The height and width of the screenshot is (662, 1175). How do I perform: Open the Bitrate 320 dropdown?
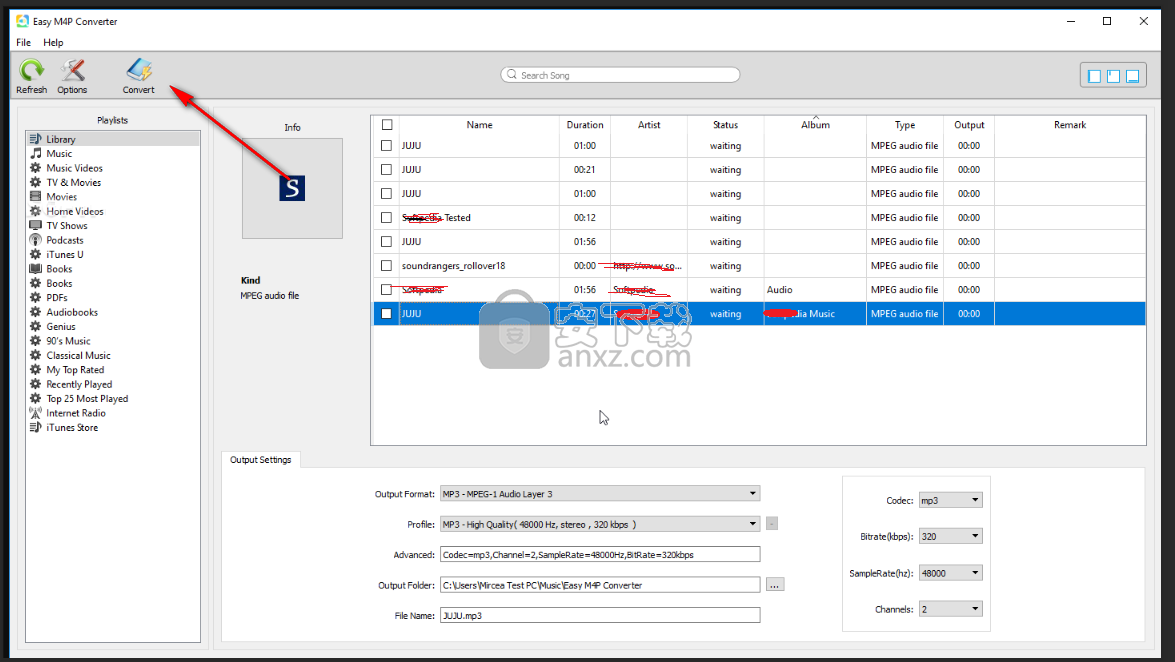pos(950,536)
